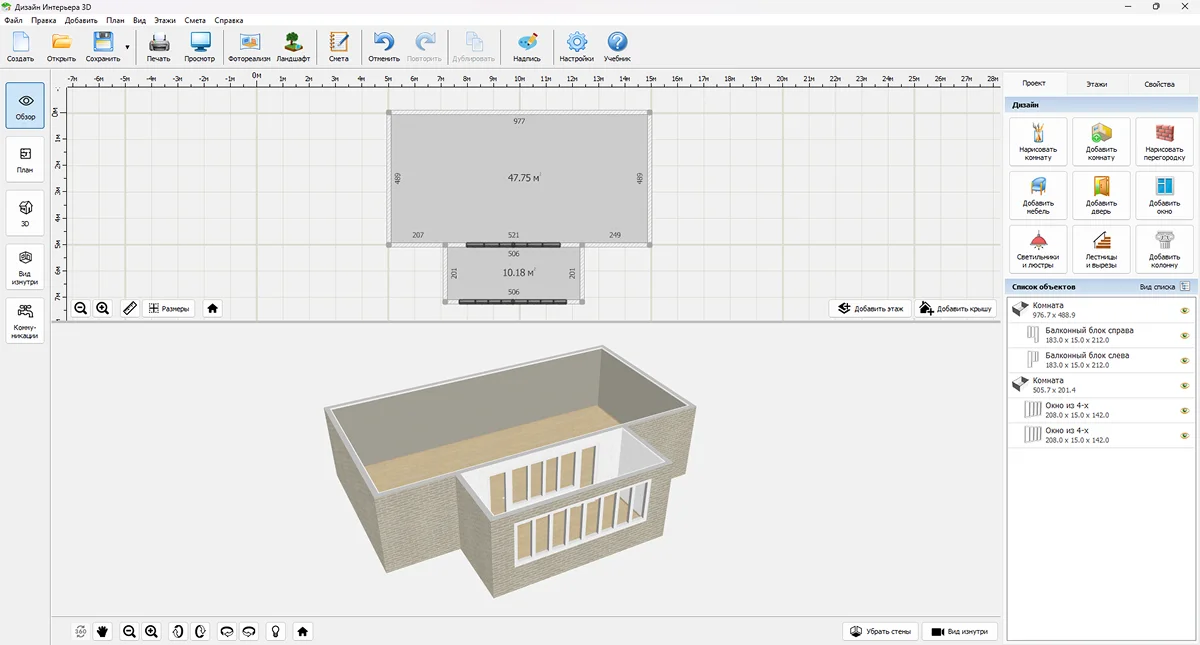Switch to the Проект tab
The height and width of the screenshot is (645, 1200).
[x=1034, y=84]
